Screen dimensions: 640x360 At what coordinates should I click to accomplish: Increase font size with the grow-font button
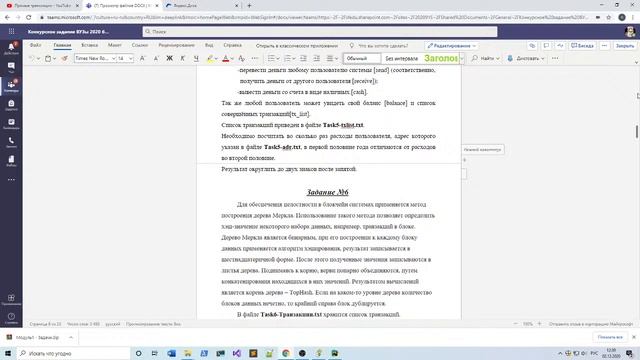(x=142, y=58)
